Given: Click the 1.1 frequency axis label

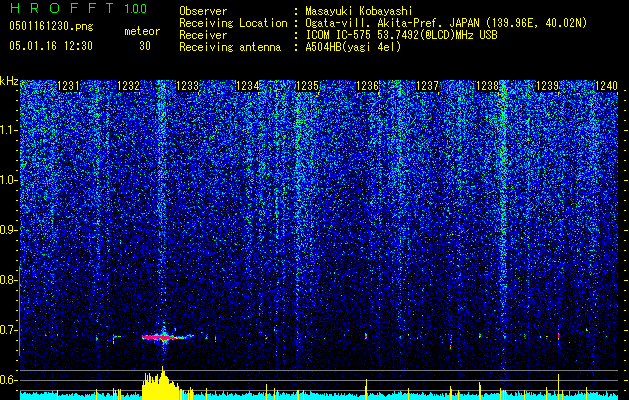Looking at the screenshot, I should tap(9, 130).
